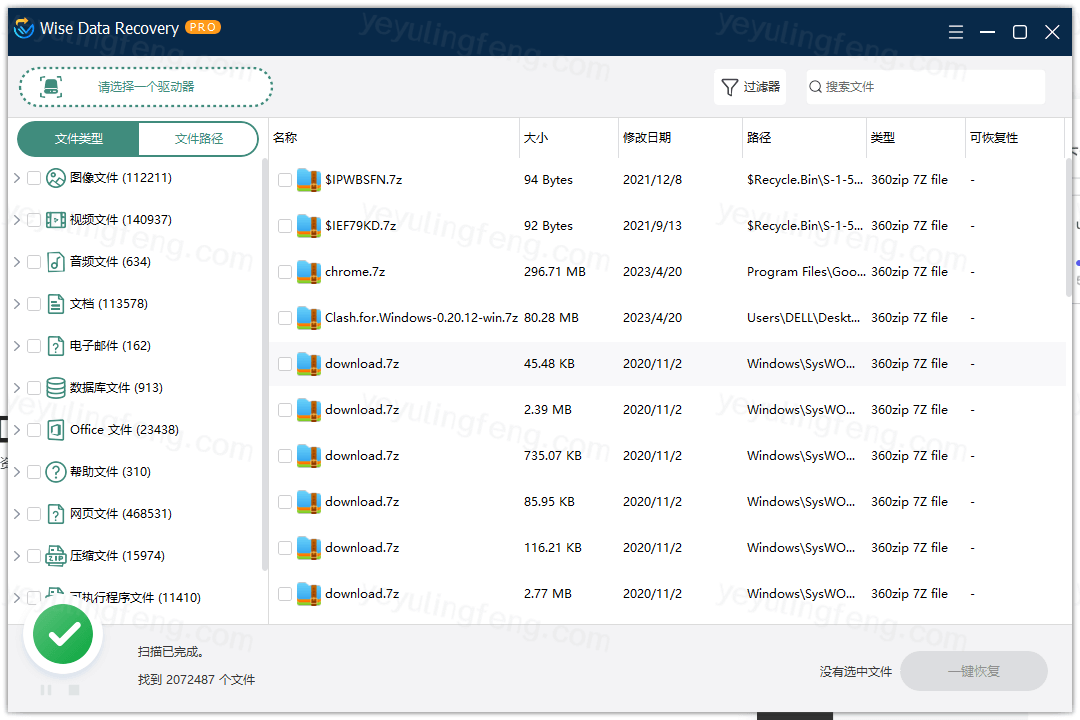Click the 帮助文件 question mark icon

56,472
